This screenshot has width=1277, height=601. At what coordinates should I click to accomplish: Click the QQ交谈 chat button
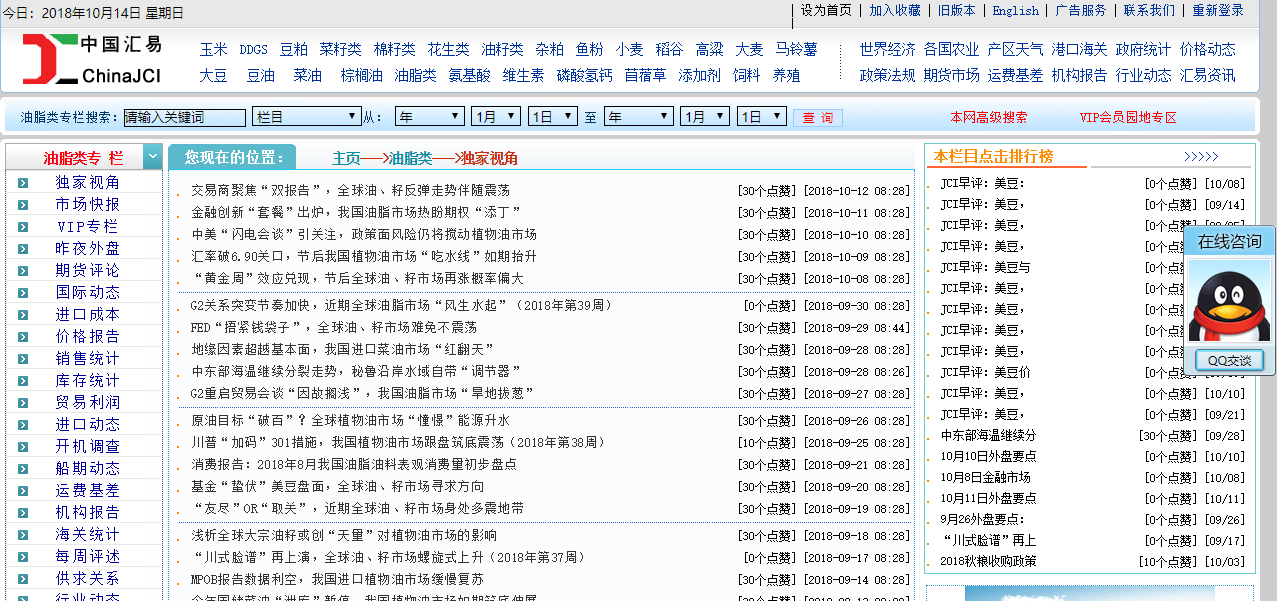[1229, 361]
